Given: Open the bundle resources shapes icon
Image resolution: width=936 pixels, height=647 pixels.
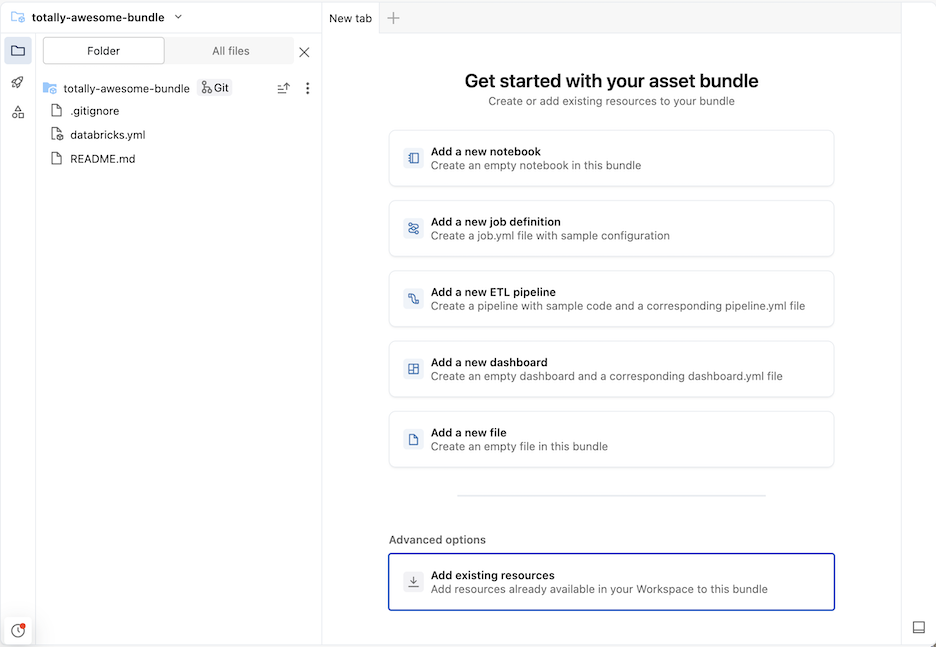Looking at the screenshot, I should click(x=18, y=112).
